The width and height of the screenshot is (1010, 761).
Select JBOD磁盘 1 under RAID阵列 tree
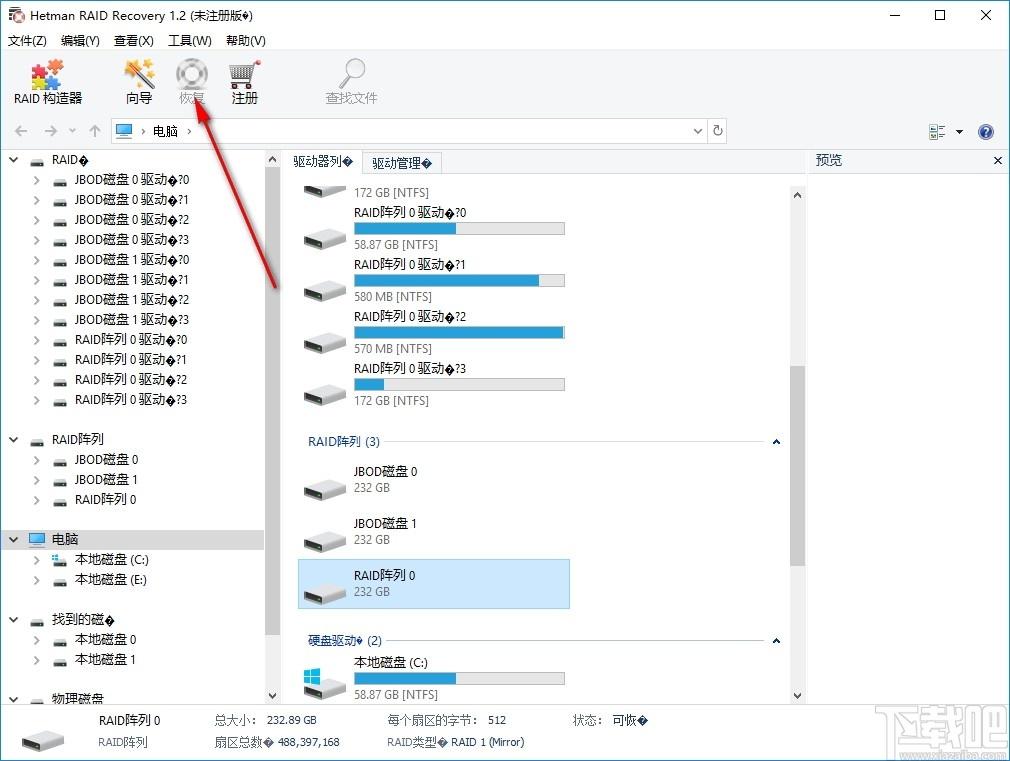click(106, 480)
